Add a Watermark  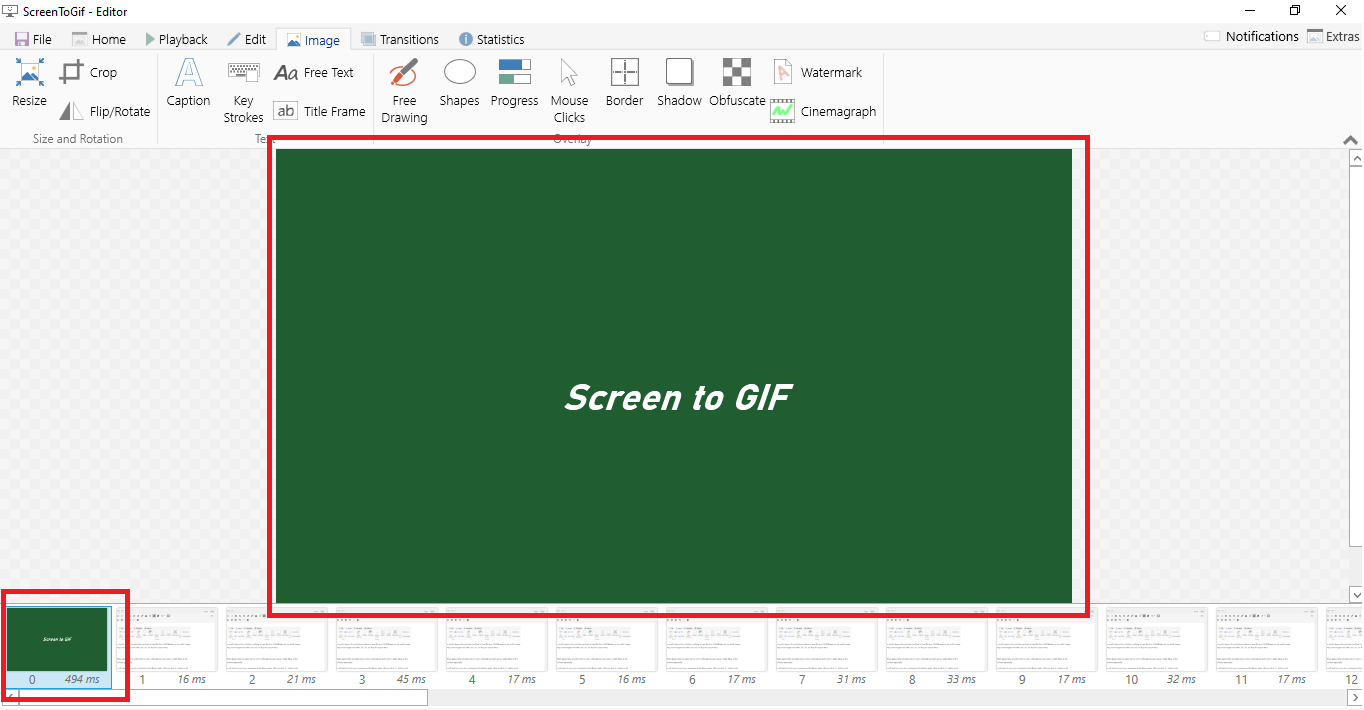[817, 72]
